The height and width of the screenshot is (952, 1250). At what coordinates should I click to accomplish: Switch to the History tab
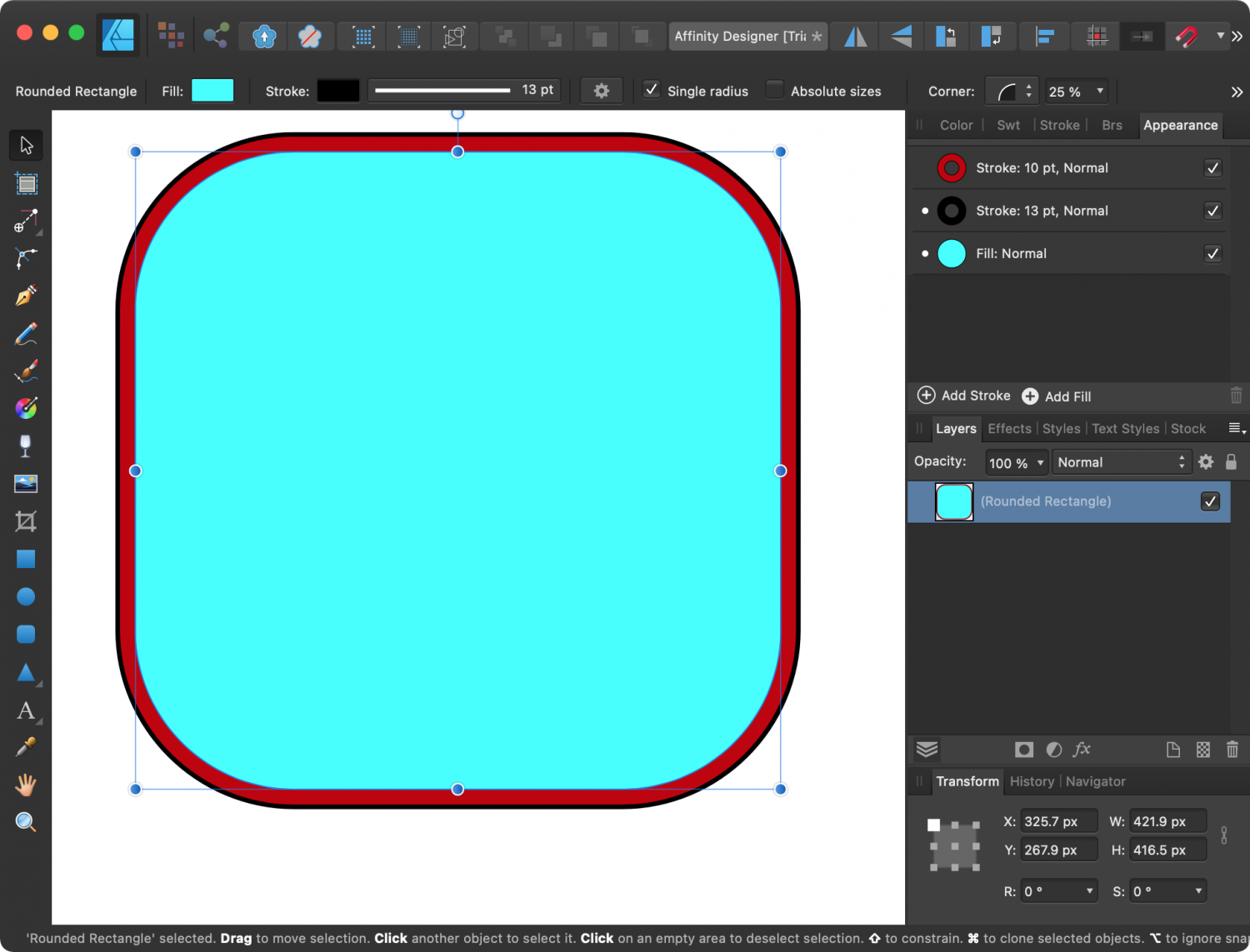(x=1032, y=781)
